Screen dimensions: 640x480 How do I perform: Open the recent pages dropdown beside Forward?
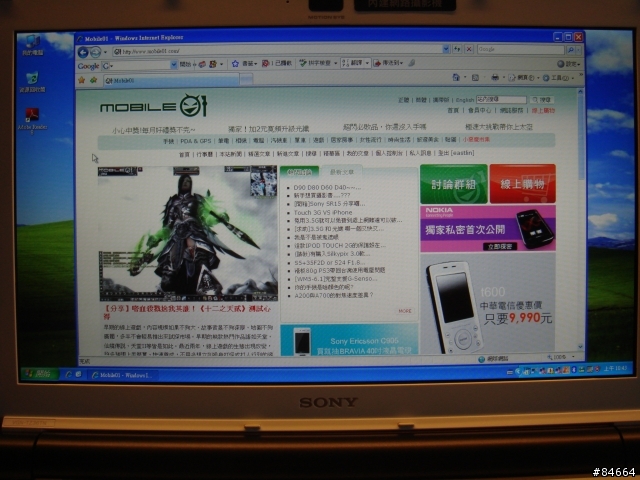click(105, 52)
